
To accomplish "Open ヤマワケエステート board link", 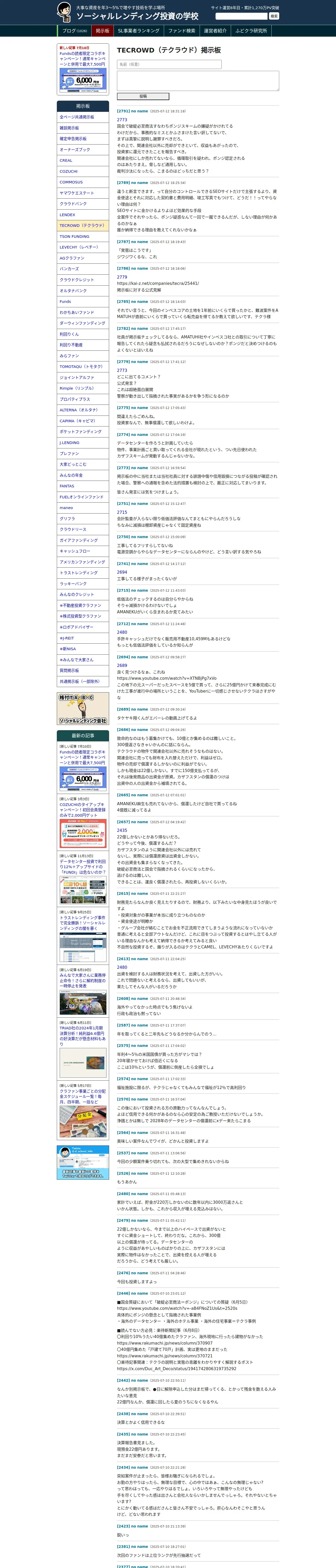I will 83,193.
